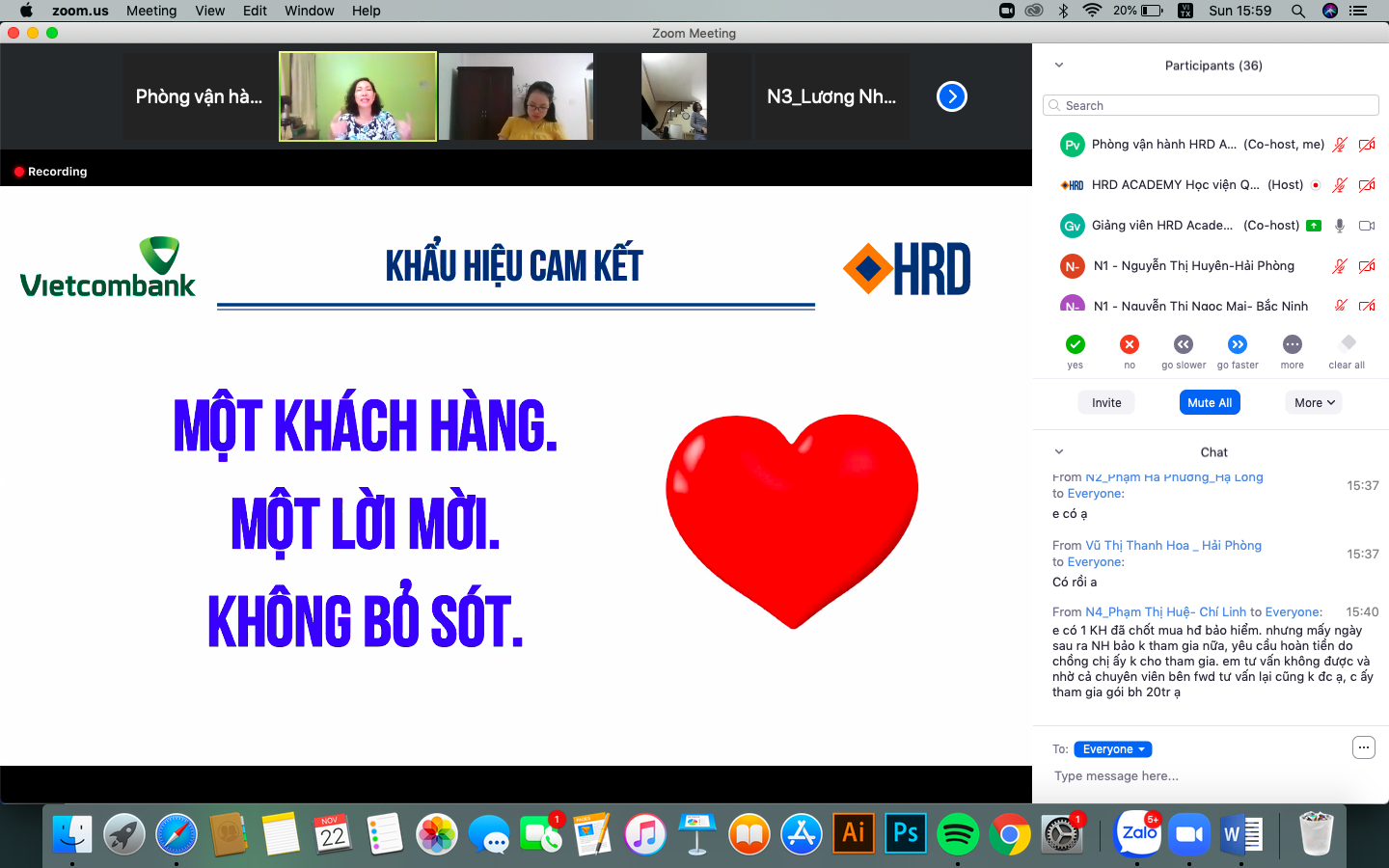The width and height of the screenshot is (1389, 868).
Task: Toggle microphone for Giảng viên HRD Academy
Action: click(1339, 226)
